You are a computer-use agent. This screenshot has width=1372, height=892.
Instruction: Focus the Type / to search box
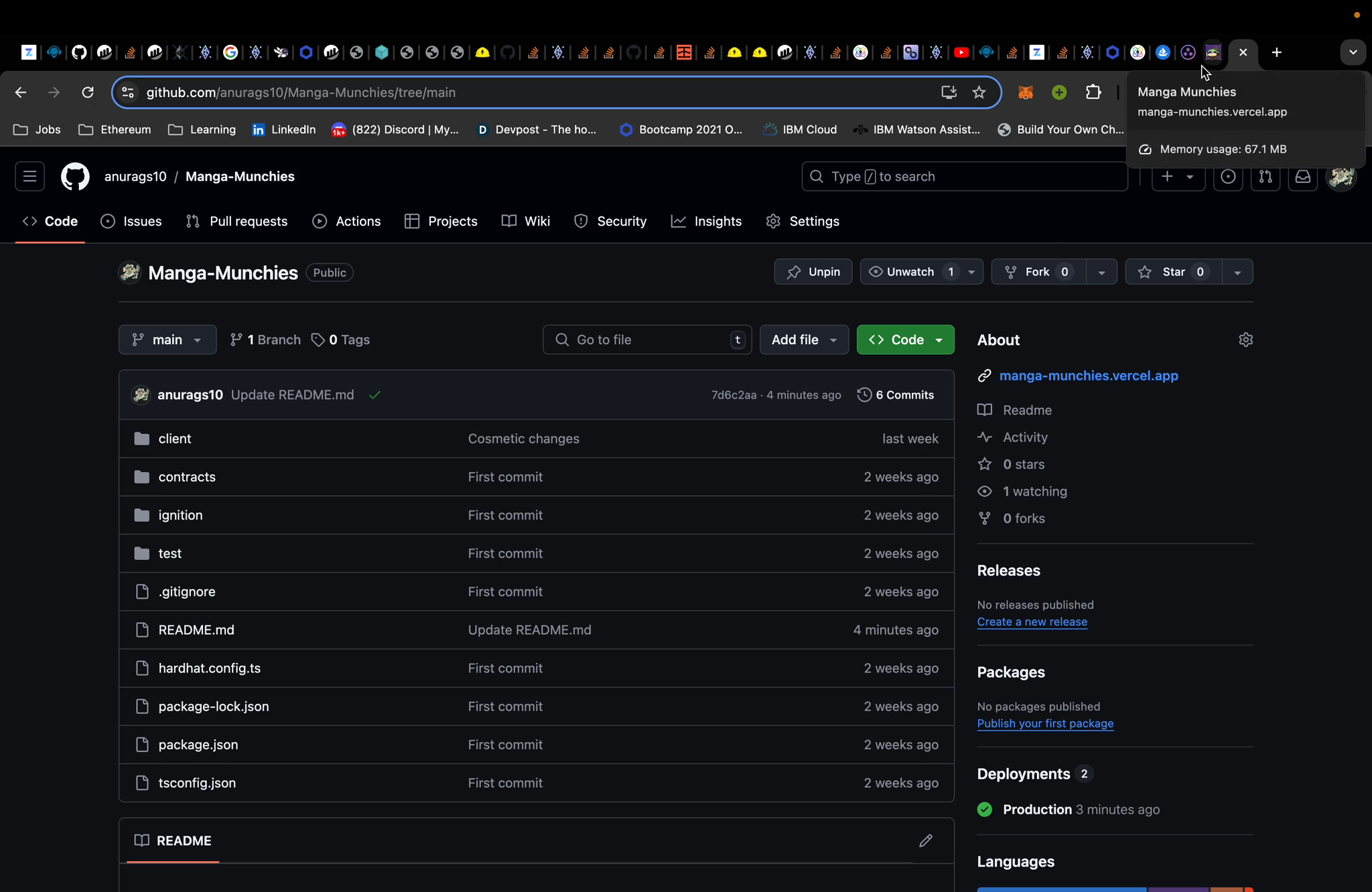coord(965,177)
